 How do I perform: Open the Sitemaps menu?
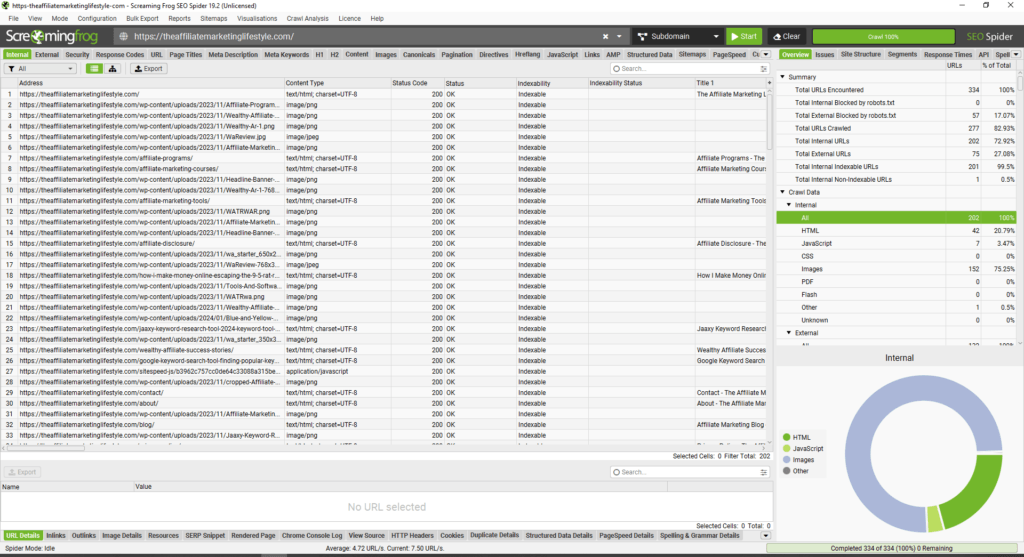pos(214,18)
